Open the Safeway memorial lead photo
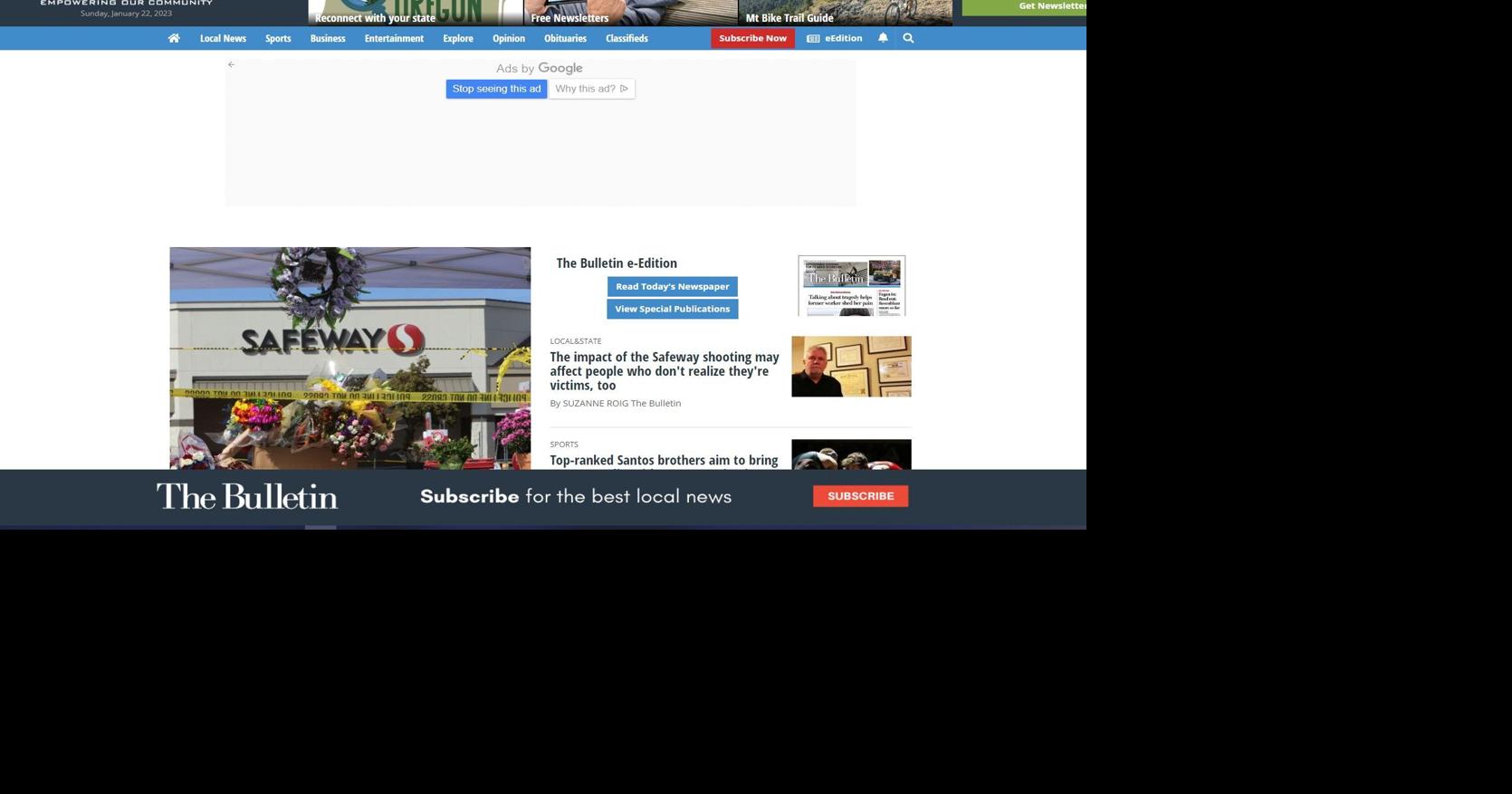This screenshot has height=794, width=1512. [x=349, y=358]
